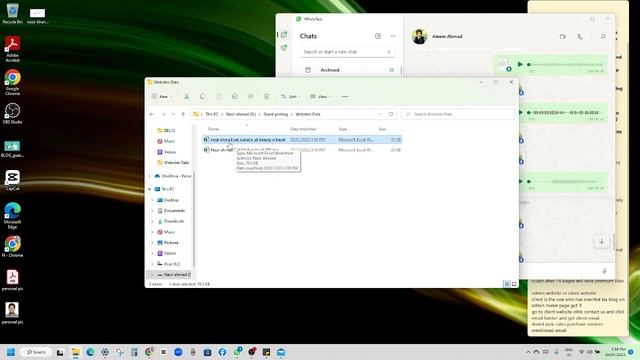The height and width of the screenshot is (360, 640).
Task: Open CapCut desktop shortcut
Action: [x=13, y=180]
